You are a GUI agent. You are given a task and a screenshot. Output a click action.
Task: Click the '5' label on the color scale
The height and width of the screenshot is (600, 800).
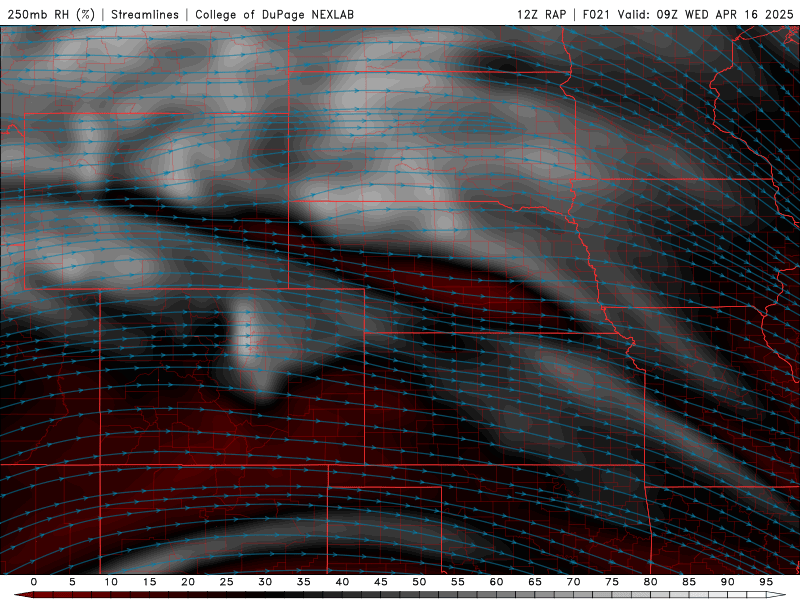tap(72, 582)
